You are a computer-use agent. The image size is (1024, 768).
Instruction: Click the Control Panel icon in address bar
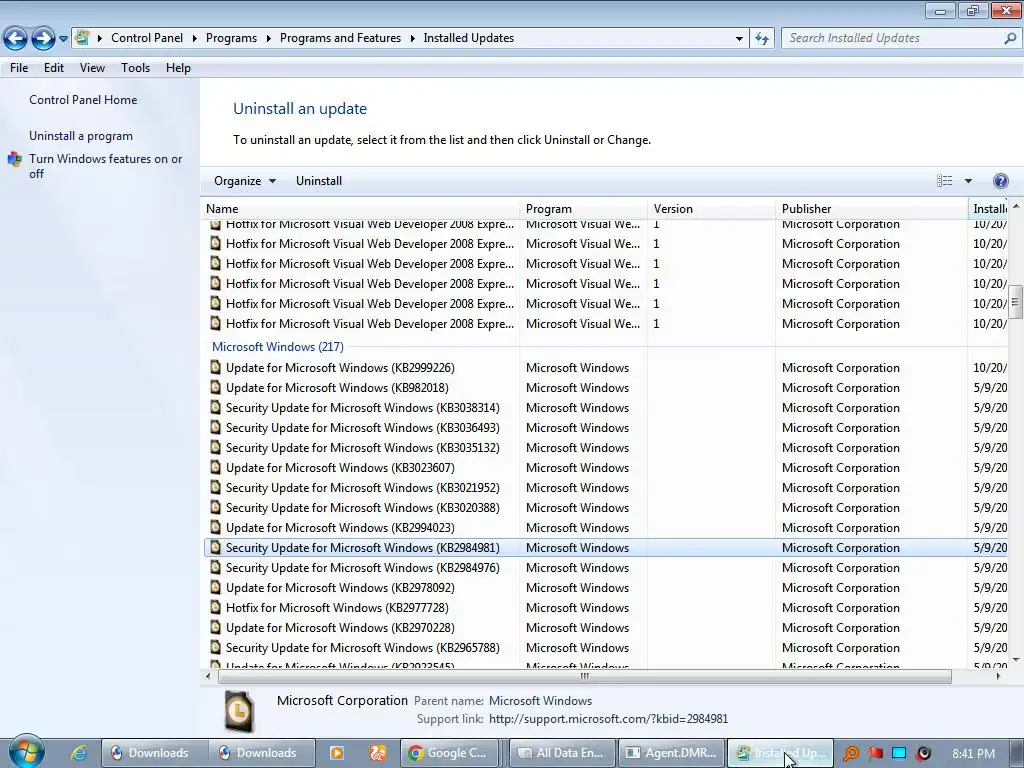tap(82, 37)
